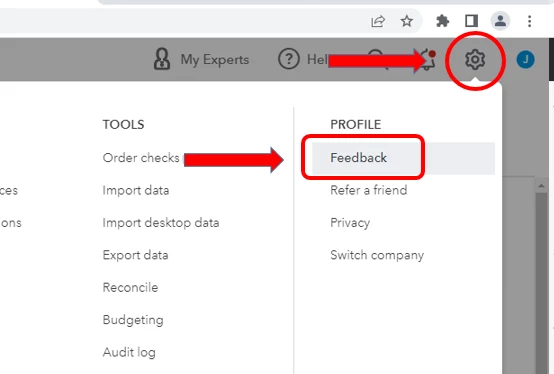
Task: Open My Experts icon
Action: point(162,59)
